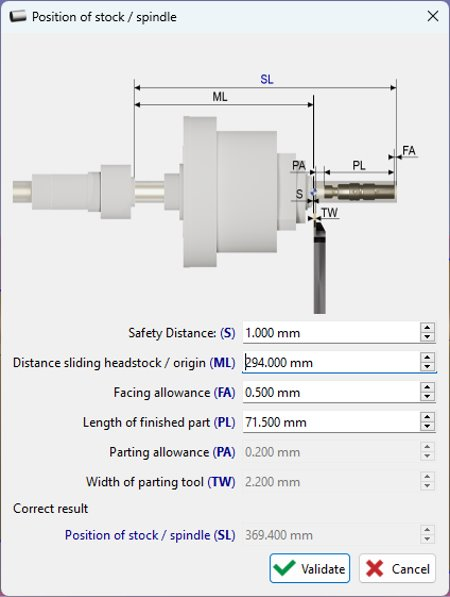Decrease Facing allowance with down arrow
This screenshot has height=597, width=450.
[x=428, y=397]
